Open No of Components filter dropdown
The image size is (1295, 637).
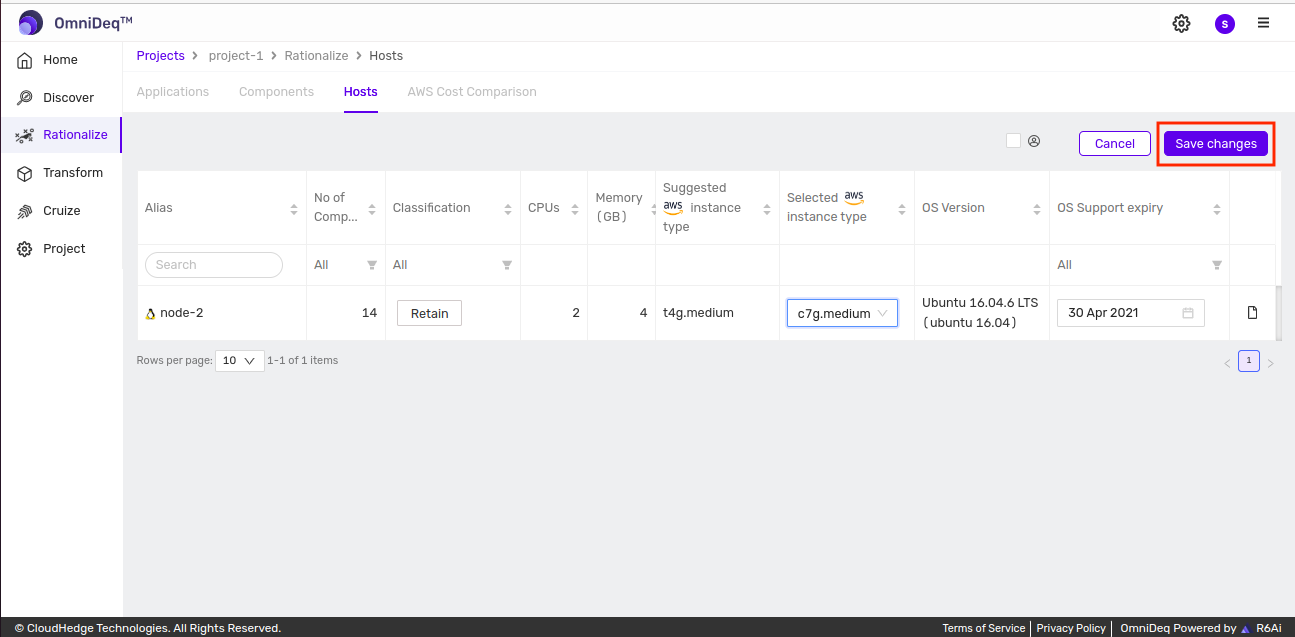371,265
